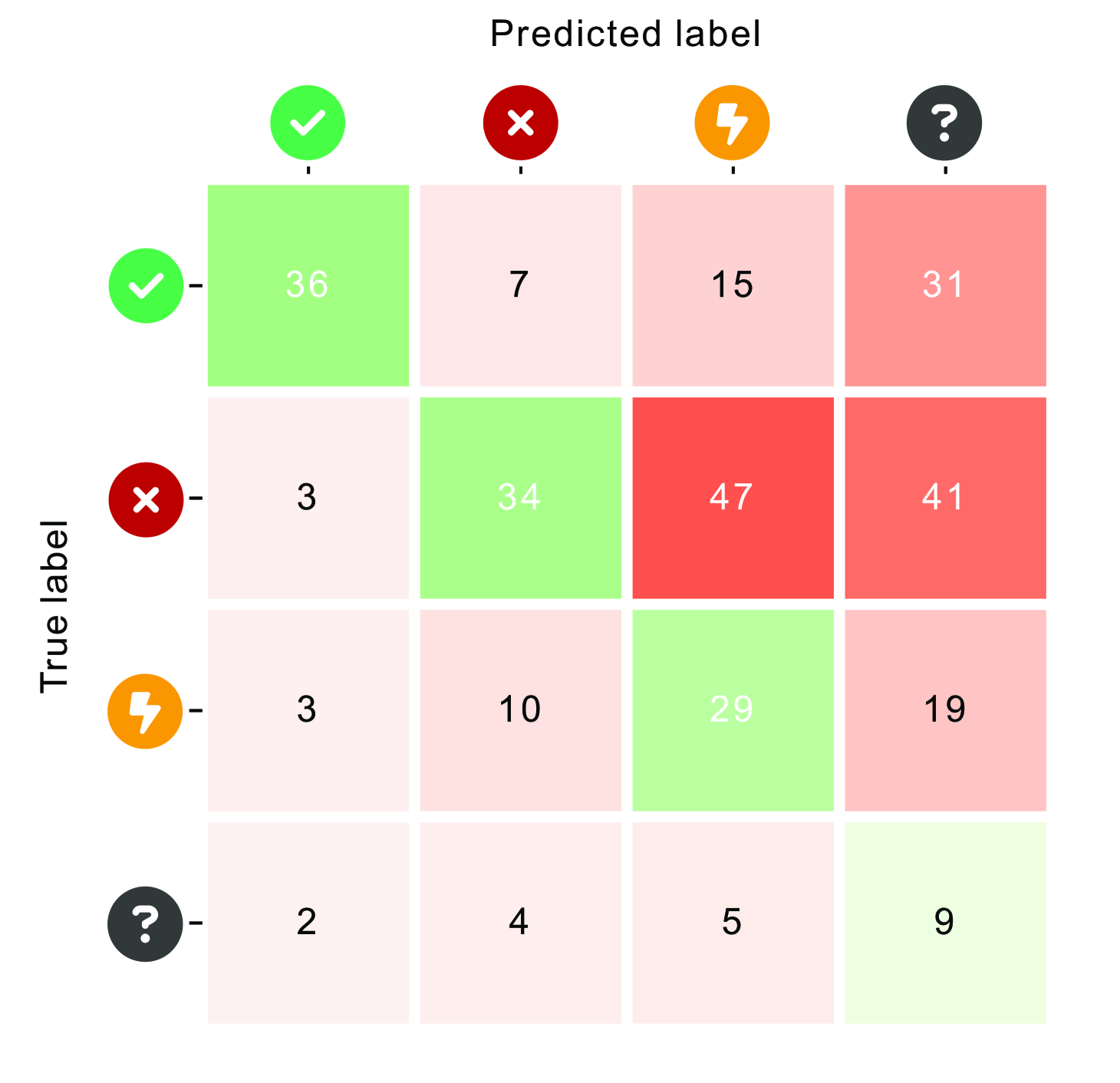The width and height of the screenshot is (1120, 1083).
Task: Select the red cell showing 47
Action: pyautogui.click(x=733, y=498)
